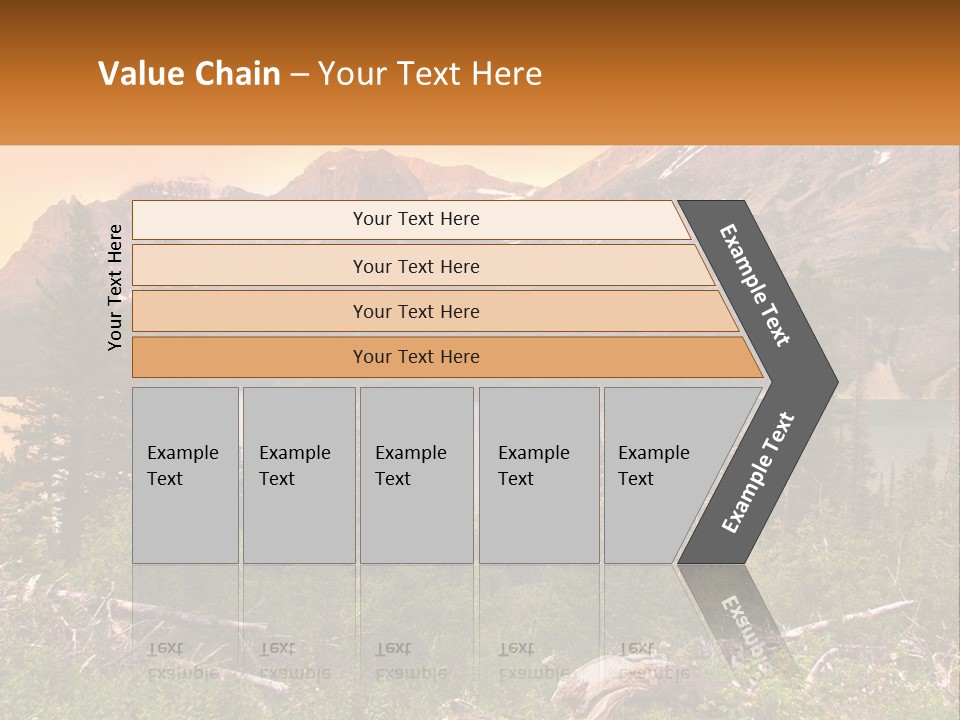Viewport: 960px width, 720px height.
Task: Click the bold "Value Chain" title text
Action: tap(189, 74)
